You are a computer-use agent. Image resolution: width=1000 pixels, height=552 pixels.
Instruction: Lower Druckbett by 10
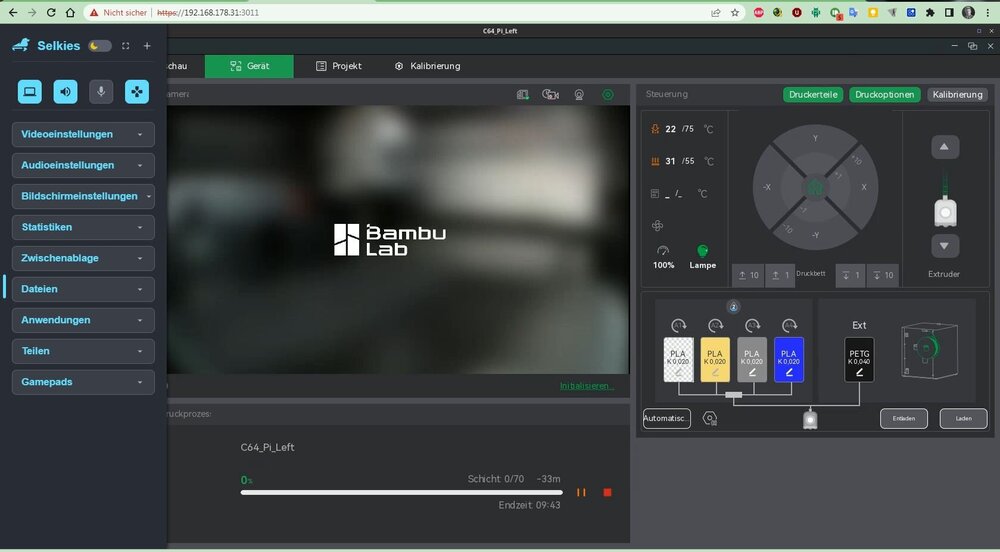[x=883, y=275]
